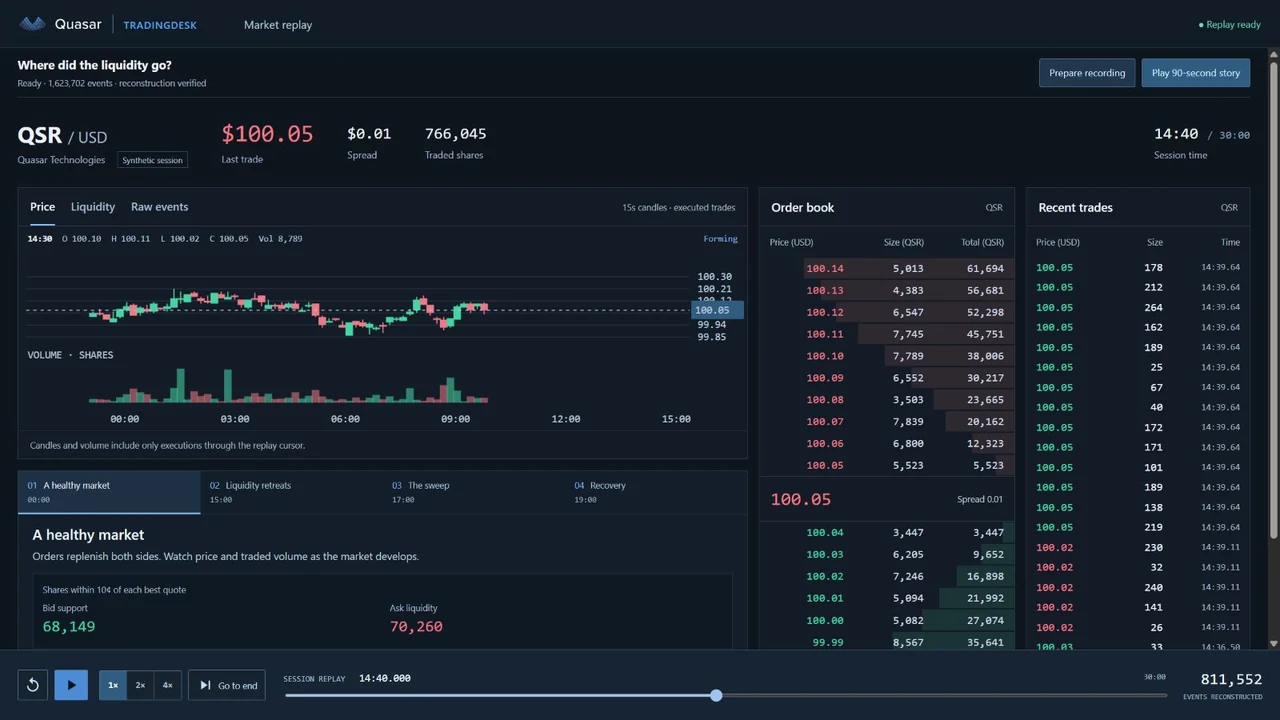Click Play 90-second story button
Image resolution: width=1280 pixels, height=720 pixels.
coord(1196,73)
